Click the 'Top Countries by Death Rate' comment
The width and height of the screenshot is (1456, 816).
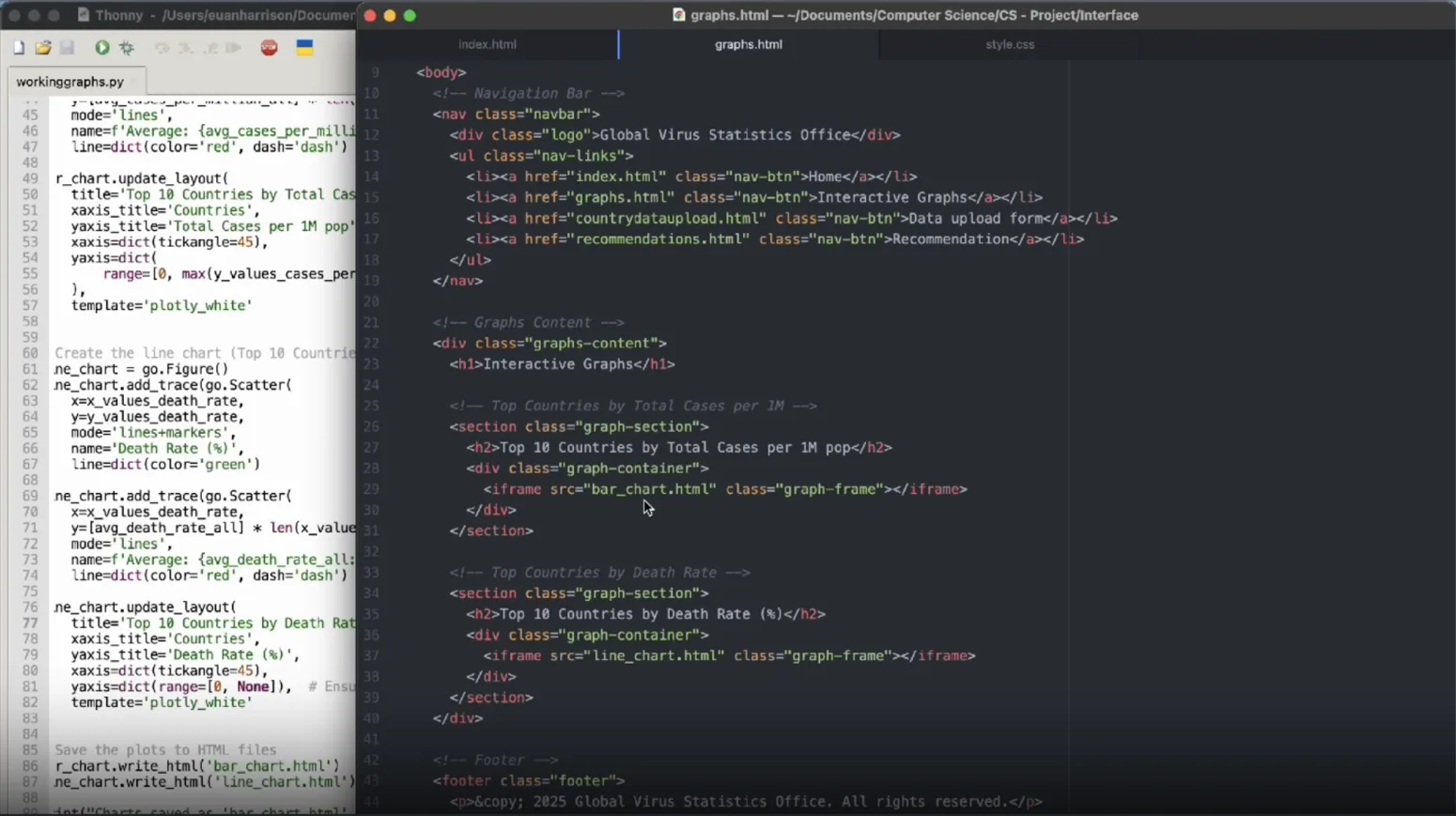pyautogui.click(x=599, y=573)
